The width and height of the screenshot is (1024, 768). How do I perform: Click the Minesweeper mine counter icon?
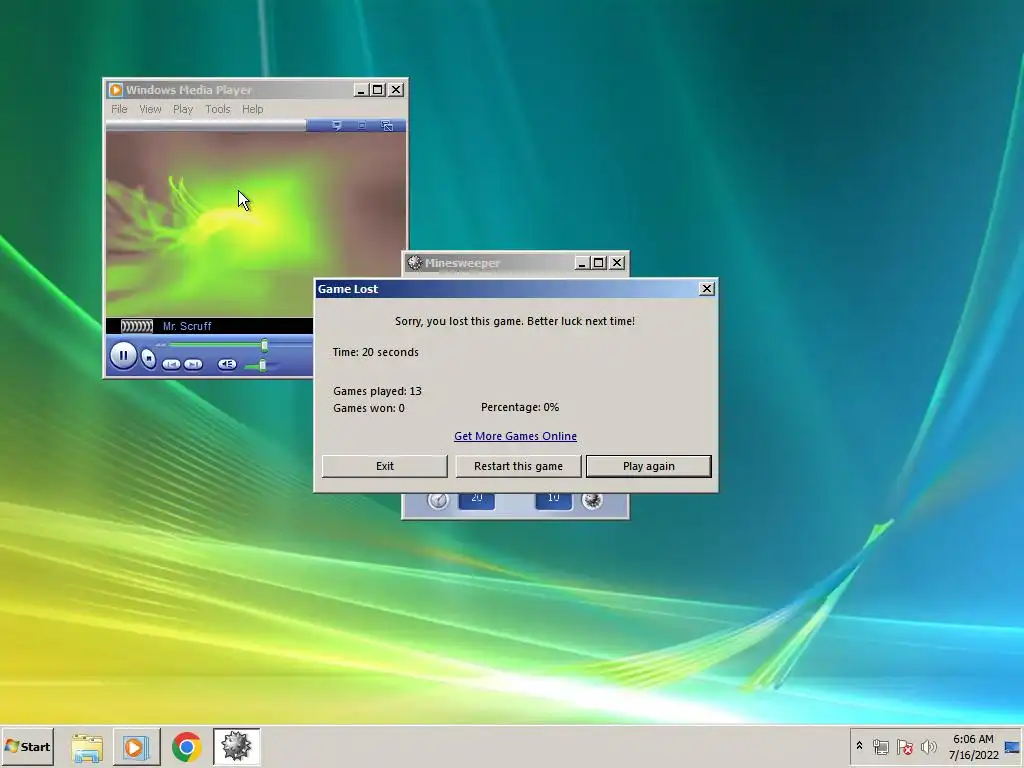point(592,500)
